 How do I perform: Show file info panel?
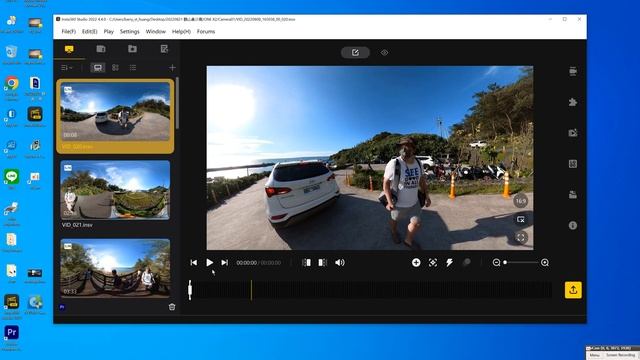(x=573, y=225)
